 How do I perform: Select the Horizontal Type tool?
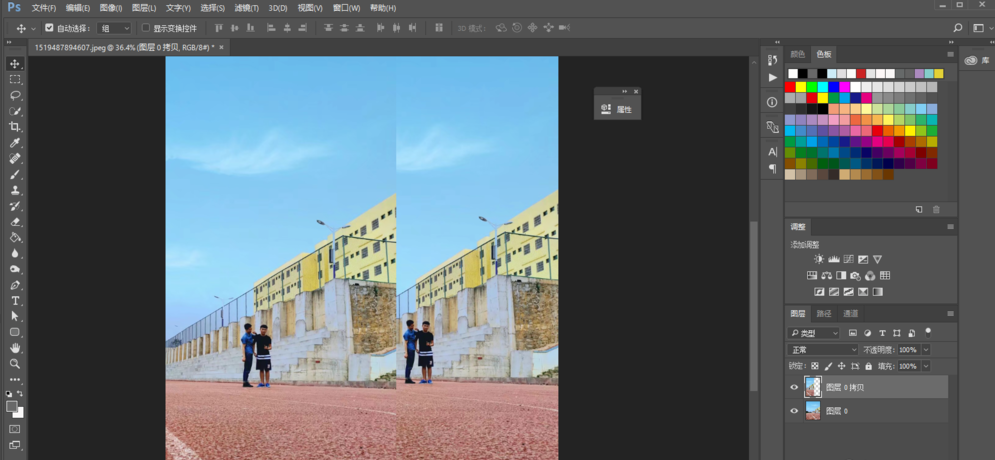(15, 300)
